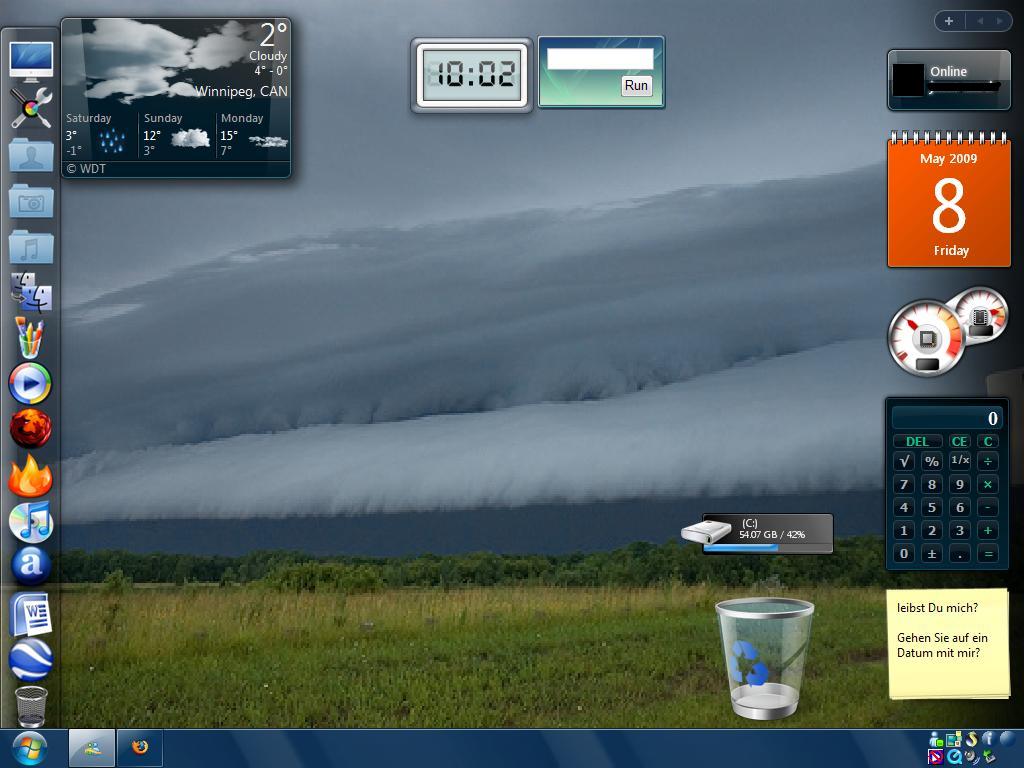Viewport: 1024px width, 768px height.
Task: Click the CPU meter gauge gadget
Action: point(925,338)
